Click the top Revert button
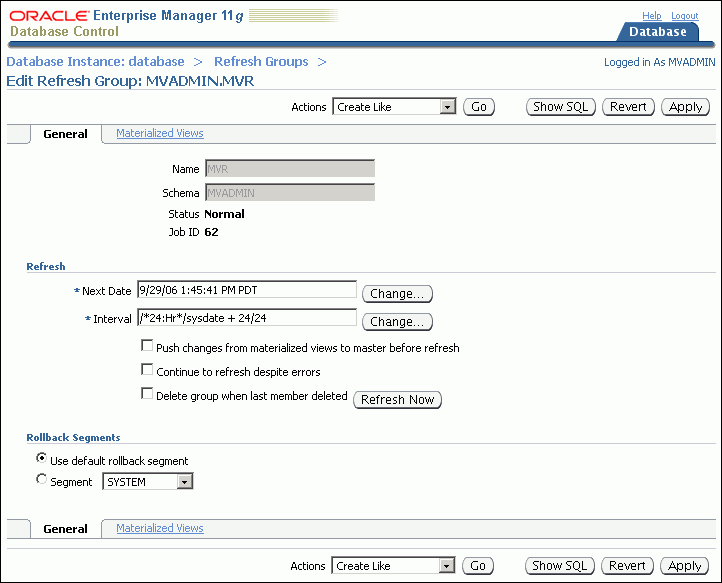This screenshot has height=583, width=722. [628, 107]
